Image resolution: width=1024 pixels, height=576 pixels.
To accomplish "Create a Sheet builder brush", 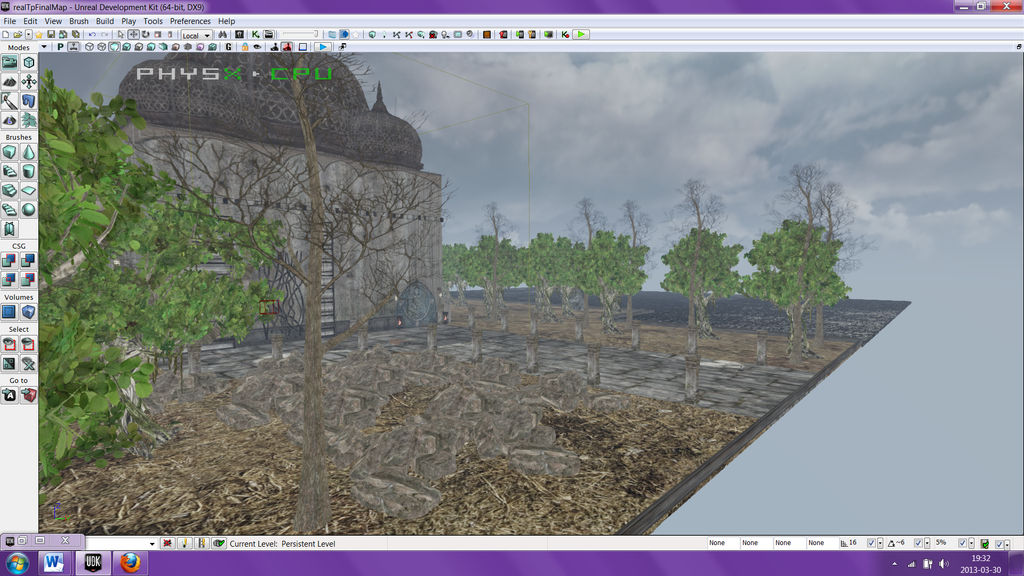I will click(29, 190).
